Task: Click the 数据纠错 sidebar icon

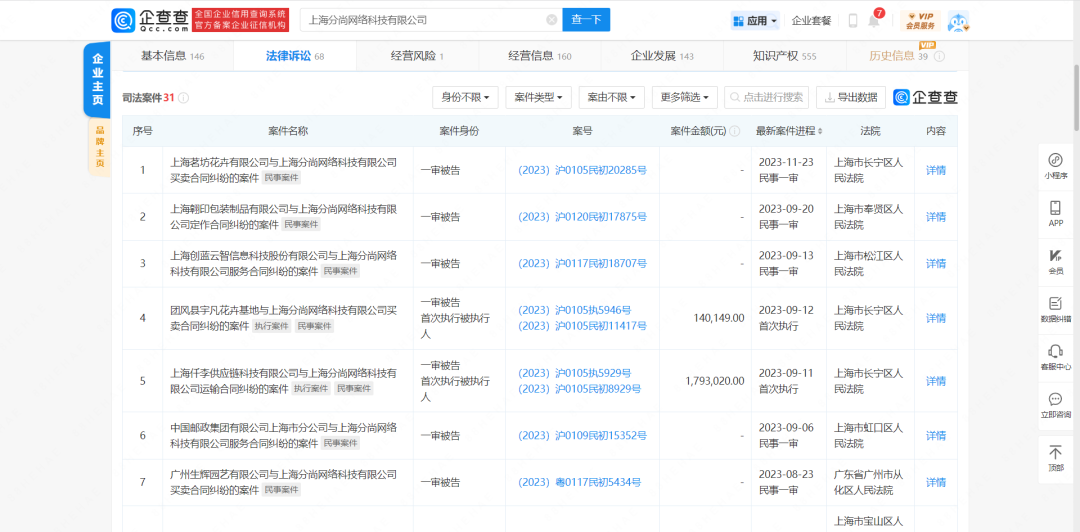Action: click(1055, 308)
